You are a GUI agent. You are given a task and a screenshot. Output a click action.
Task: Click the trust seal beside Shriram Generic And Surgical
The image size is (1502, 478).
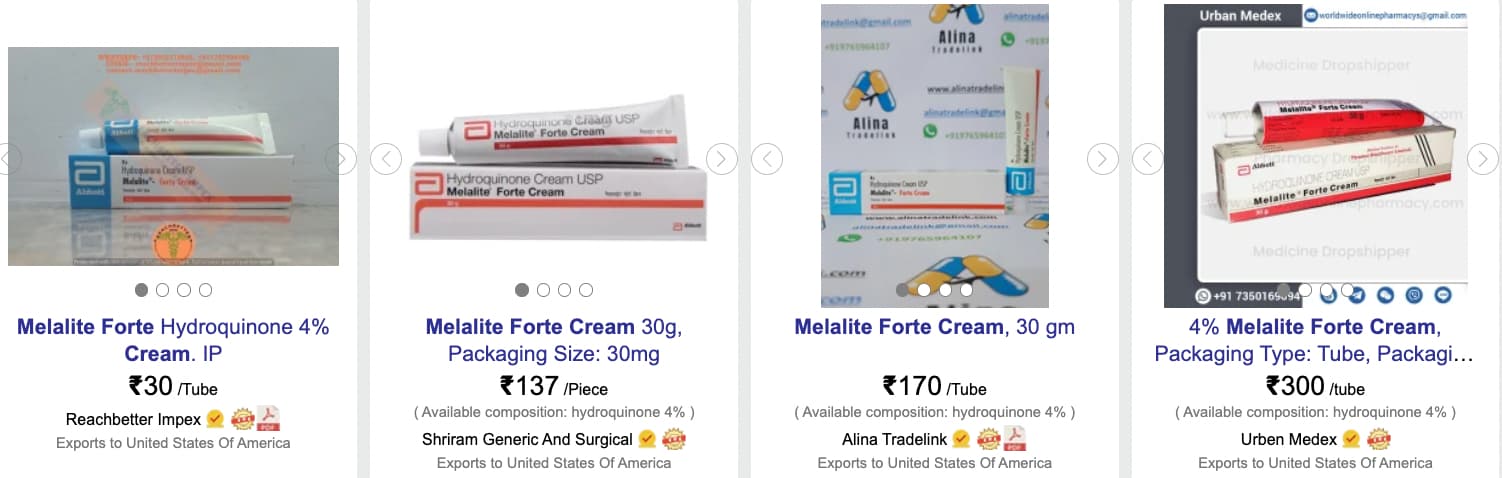point(674,439)
